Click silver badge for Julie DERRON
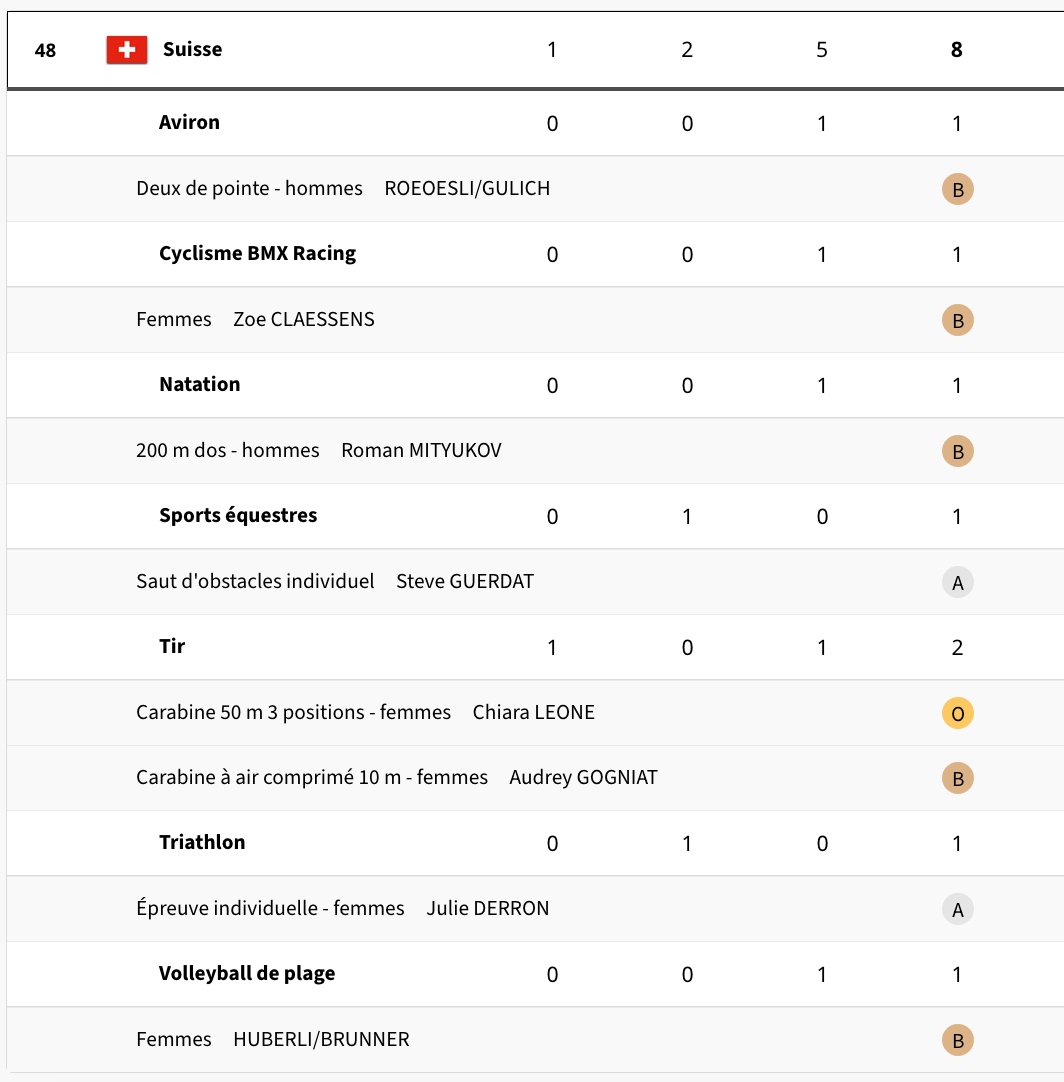The width and height of the screenshot is (1064, 1082). point(958,909)
